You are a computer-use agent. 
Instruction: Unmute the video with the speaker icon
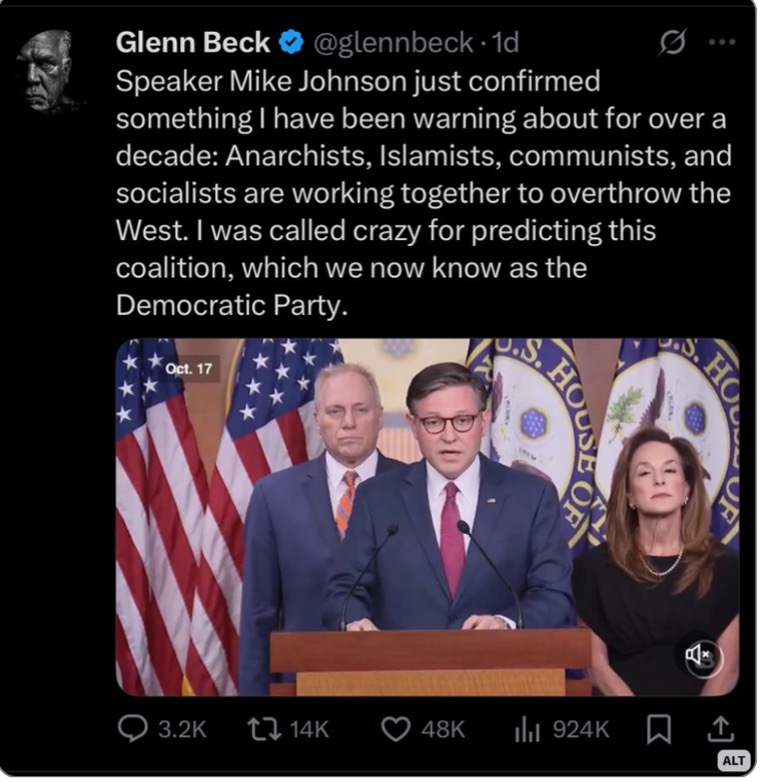[x=701, y=655]
